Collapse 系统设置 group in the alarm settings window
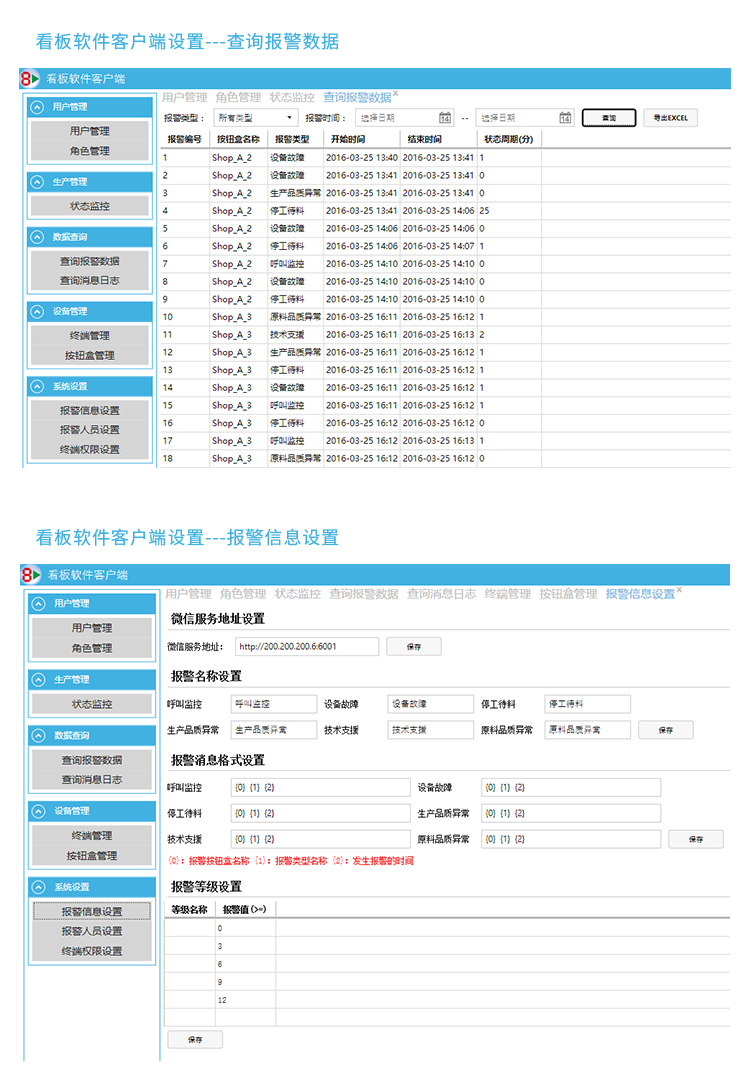 pyautogui.click(x=37, y=887)
